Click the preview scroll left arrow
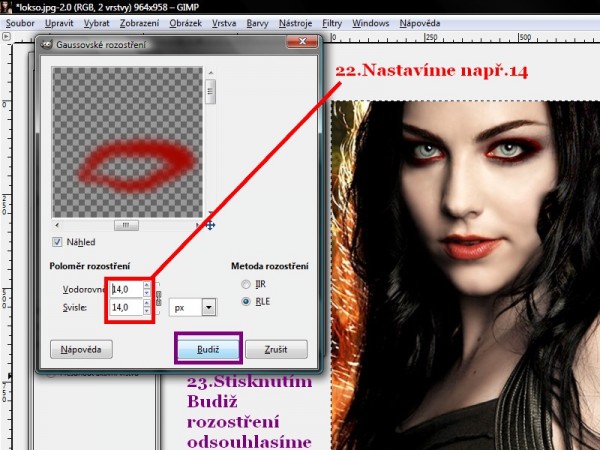 [x=57, y=225]
